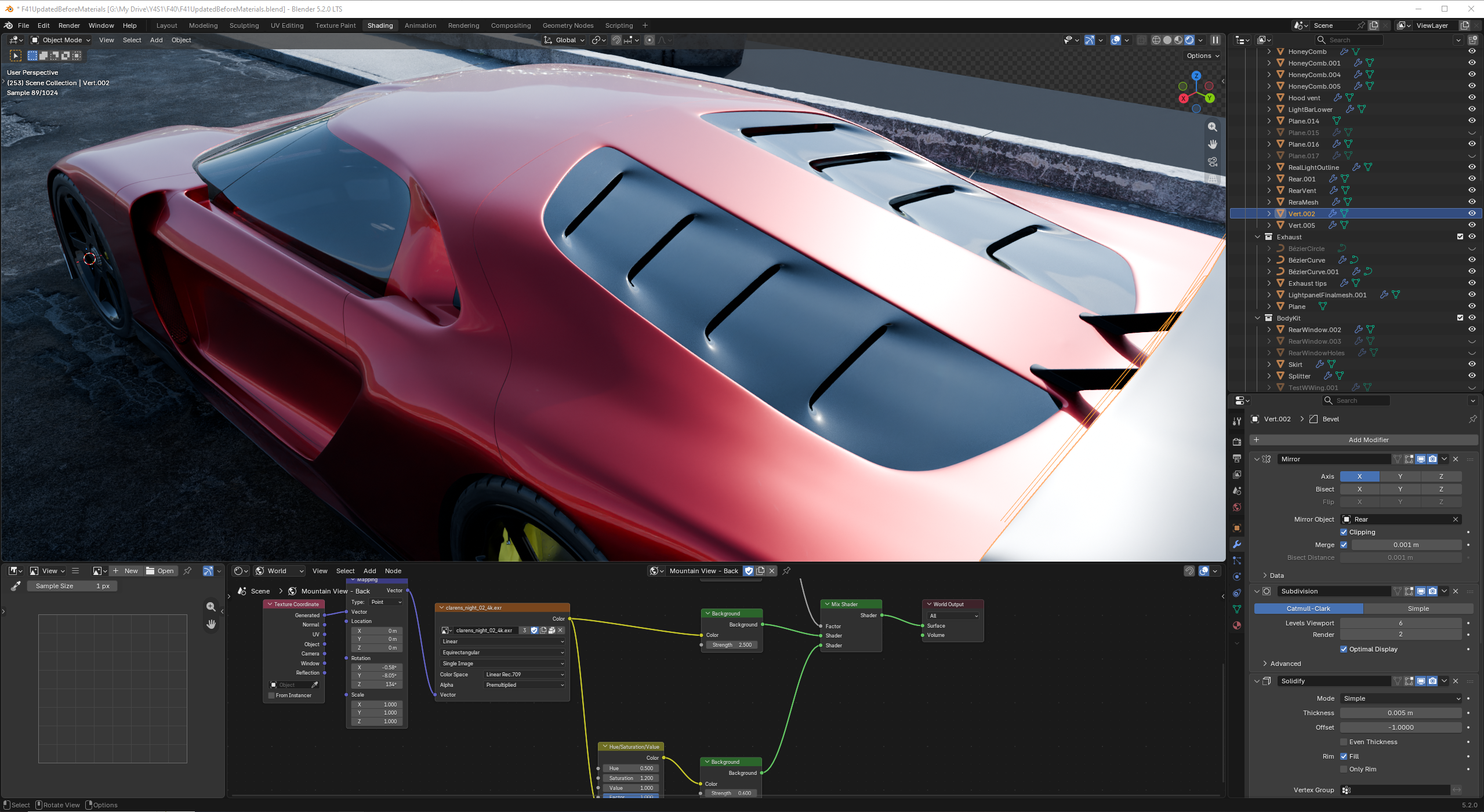Toggle the Merge checkbox
Viewport: 1484px width, 812px height.
(x=1344, y=545)
